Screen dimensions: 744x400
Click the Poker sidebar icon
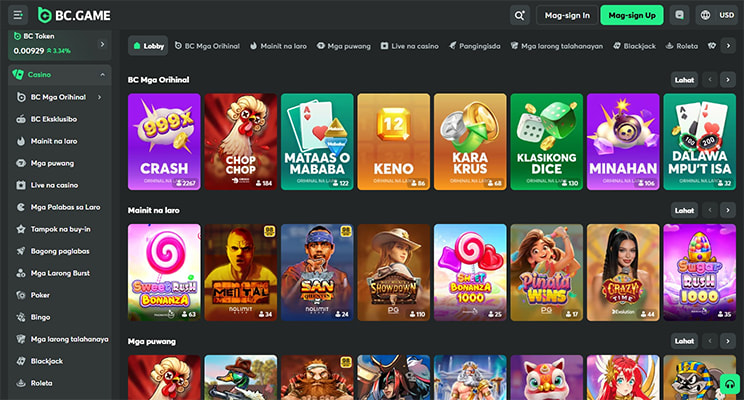[21, 295]
